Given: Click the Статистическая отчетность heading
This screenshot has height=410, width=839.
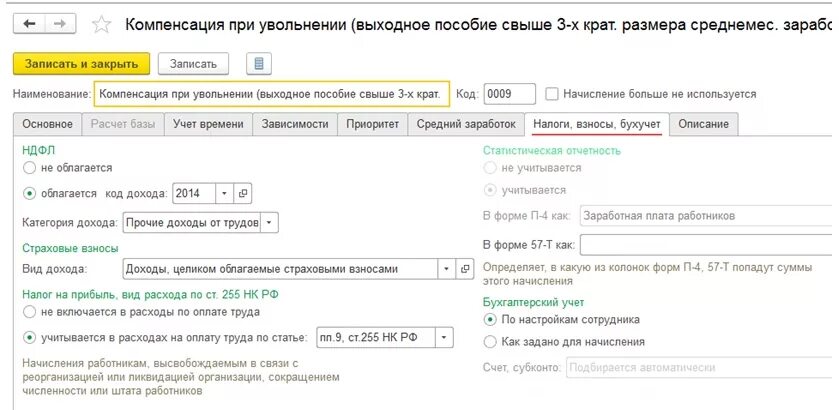Looking at the screenshot, I should click(552, 151).
